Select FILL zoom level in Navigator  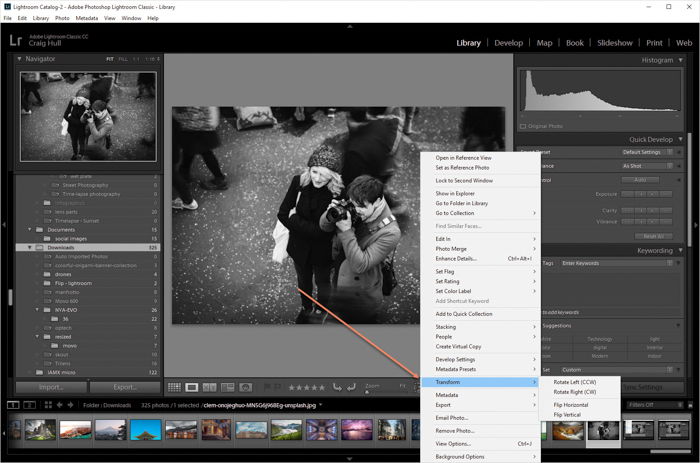coord(123,59)
